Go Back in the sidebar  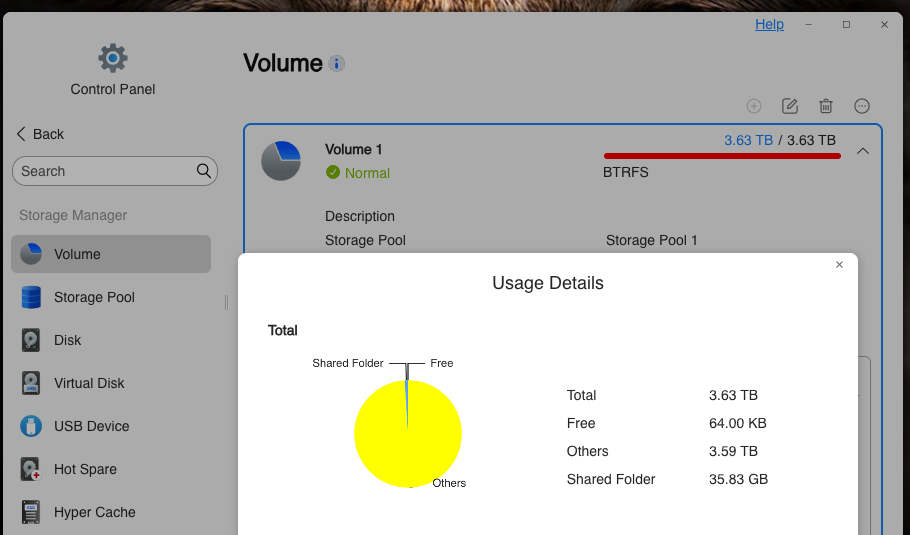[x=40, y=134]
